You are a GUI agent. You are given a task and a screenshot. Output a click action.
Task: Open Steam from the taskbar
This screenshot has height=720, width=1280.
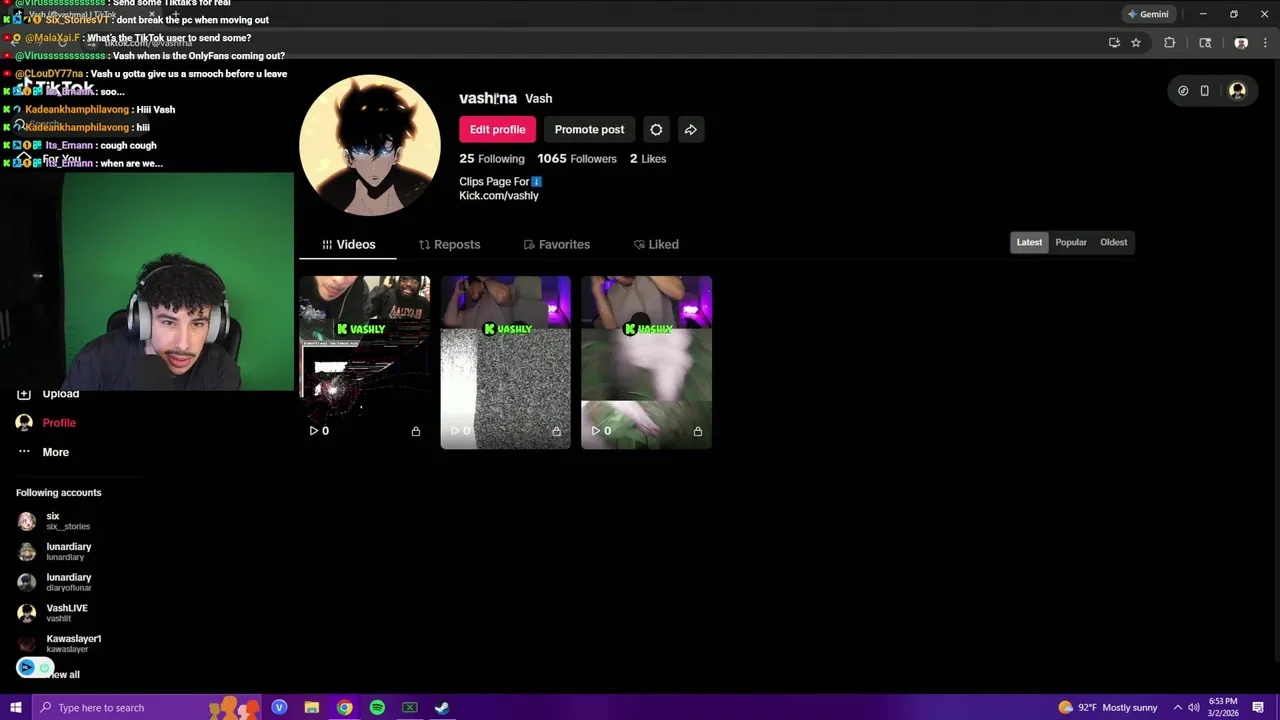tap(441, 708)
